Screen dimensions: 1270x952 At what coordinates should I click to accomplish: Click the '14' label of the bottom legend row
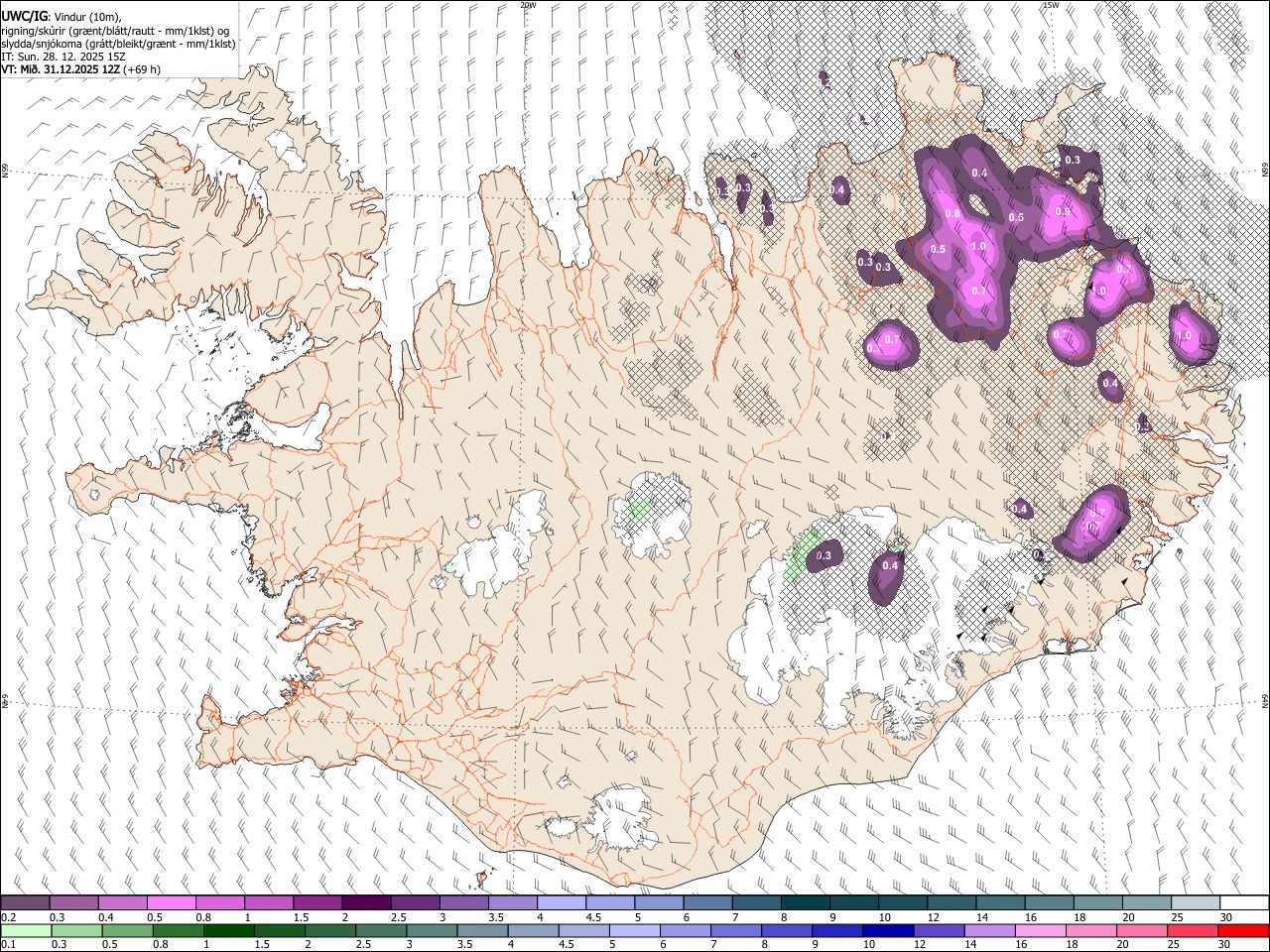tap(970, 944)
